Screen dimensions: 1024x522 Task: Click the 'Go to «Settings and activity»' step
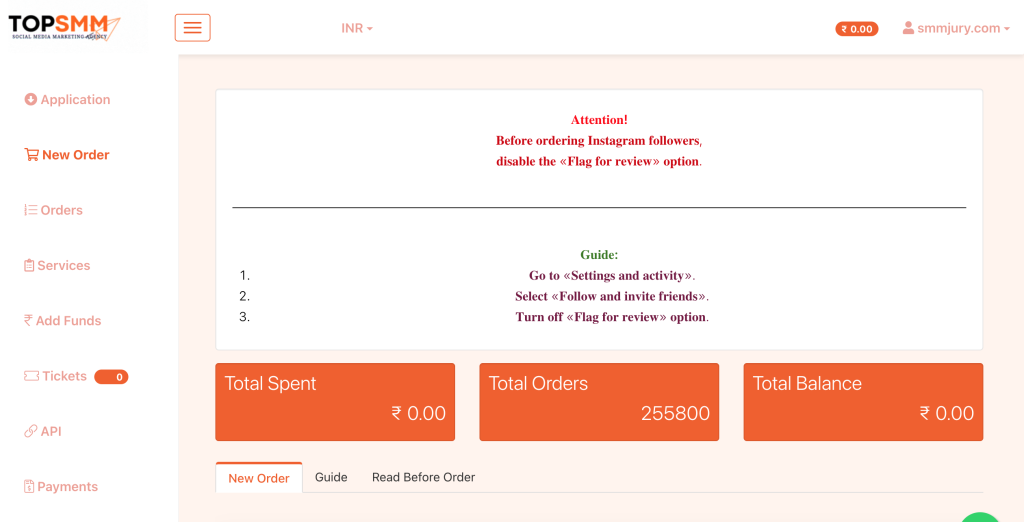(612, 276)
